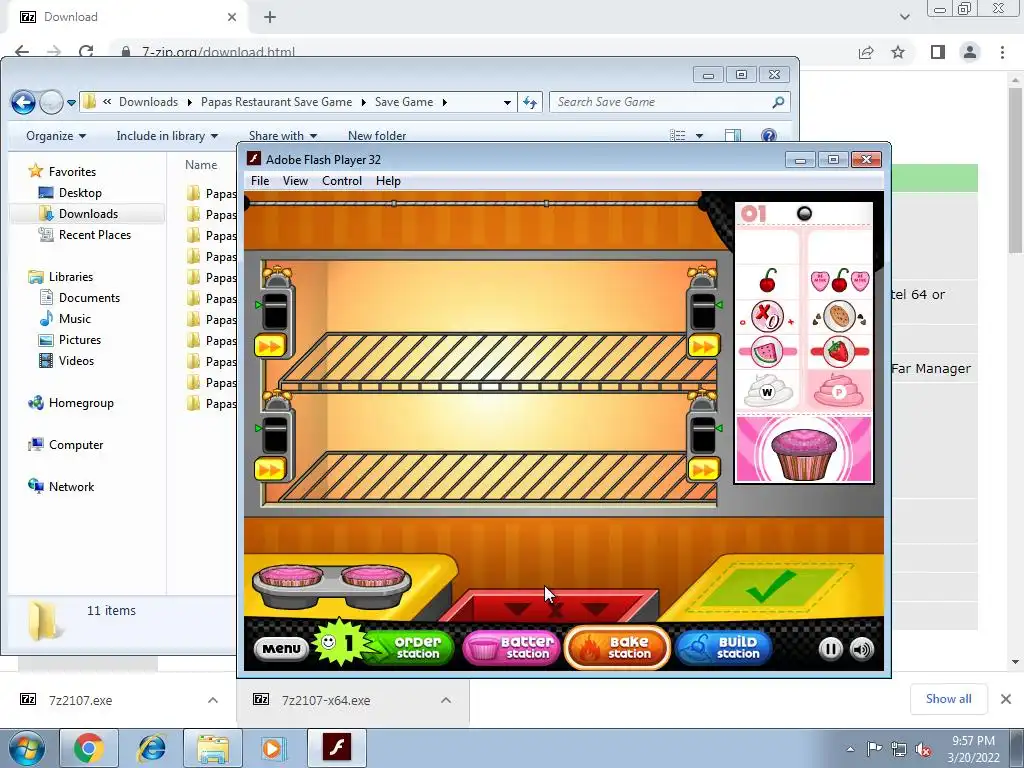Switch to the Batter Station
Screen dimensions: 1024x768
point(512,647)
